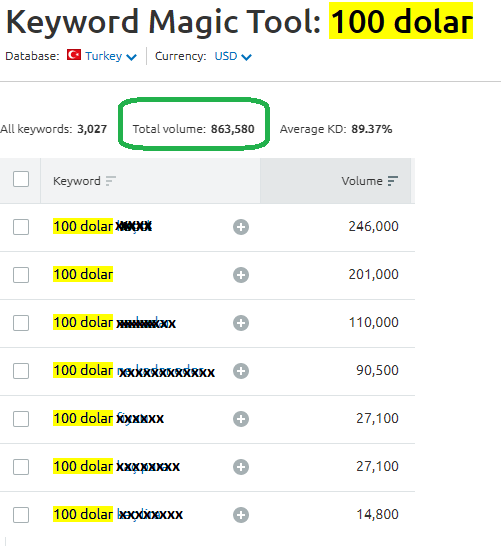Click the Turkey flag icon
Screen dimensions: 501x546
point(74,55)
